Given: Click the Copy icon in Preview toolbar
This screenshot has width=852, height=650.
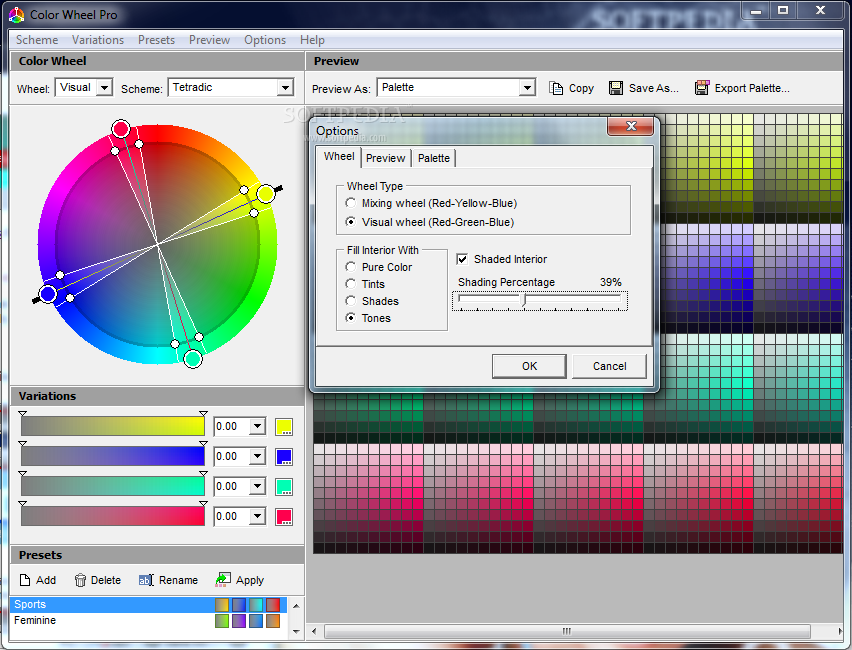Looking at the screenshot, I should point(556,88).
